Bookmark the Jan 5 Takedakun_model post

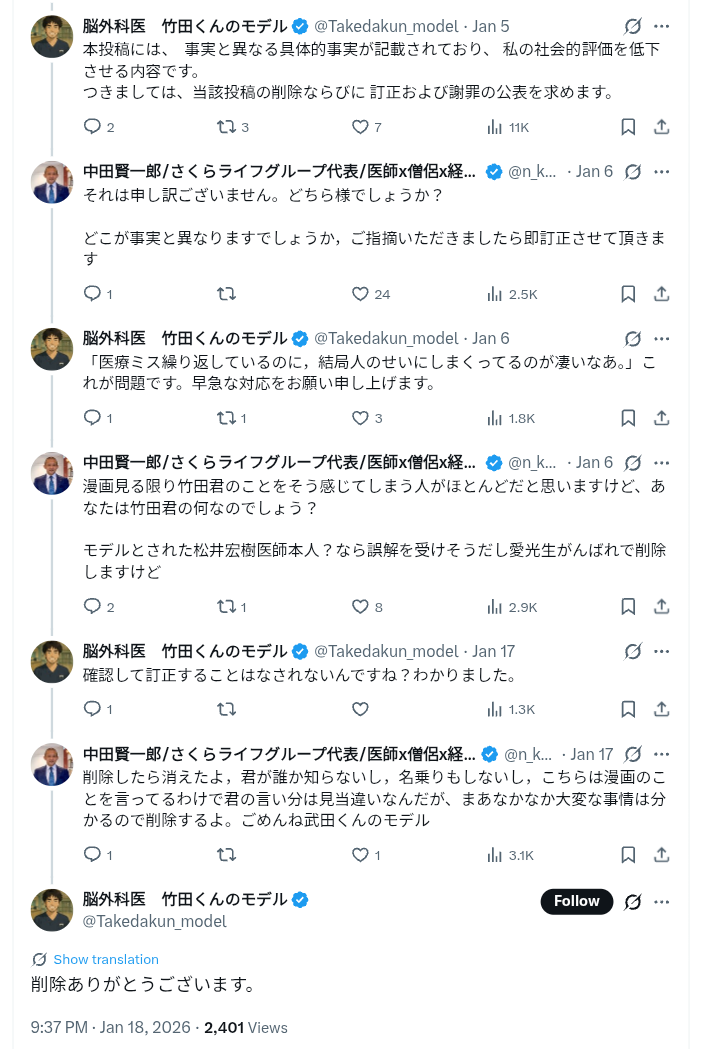[x=628, y=127]
